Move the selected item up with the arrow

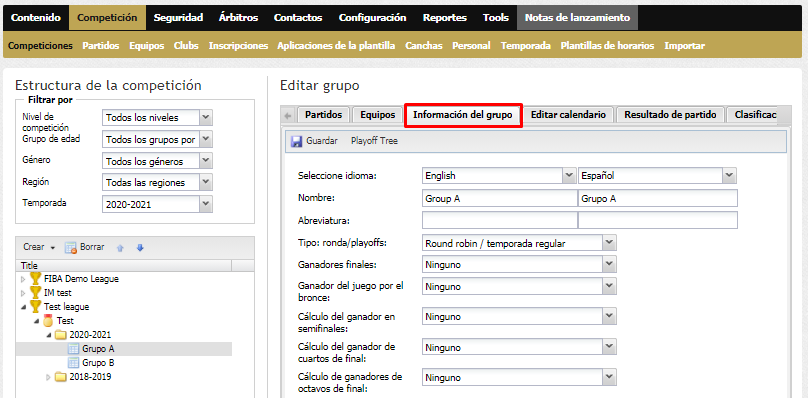tap(120, 248)
